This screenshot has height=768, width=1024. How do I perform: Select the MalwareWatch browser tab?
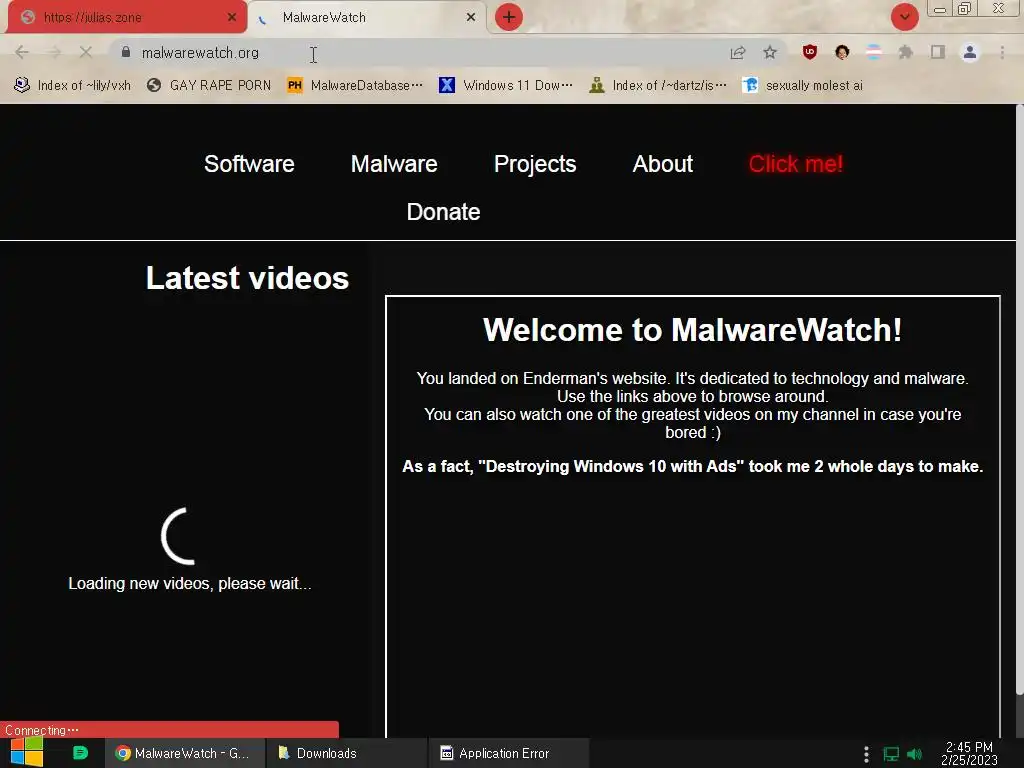click(x=366, y=17)
